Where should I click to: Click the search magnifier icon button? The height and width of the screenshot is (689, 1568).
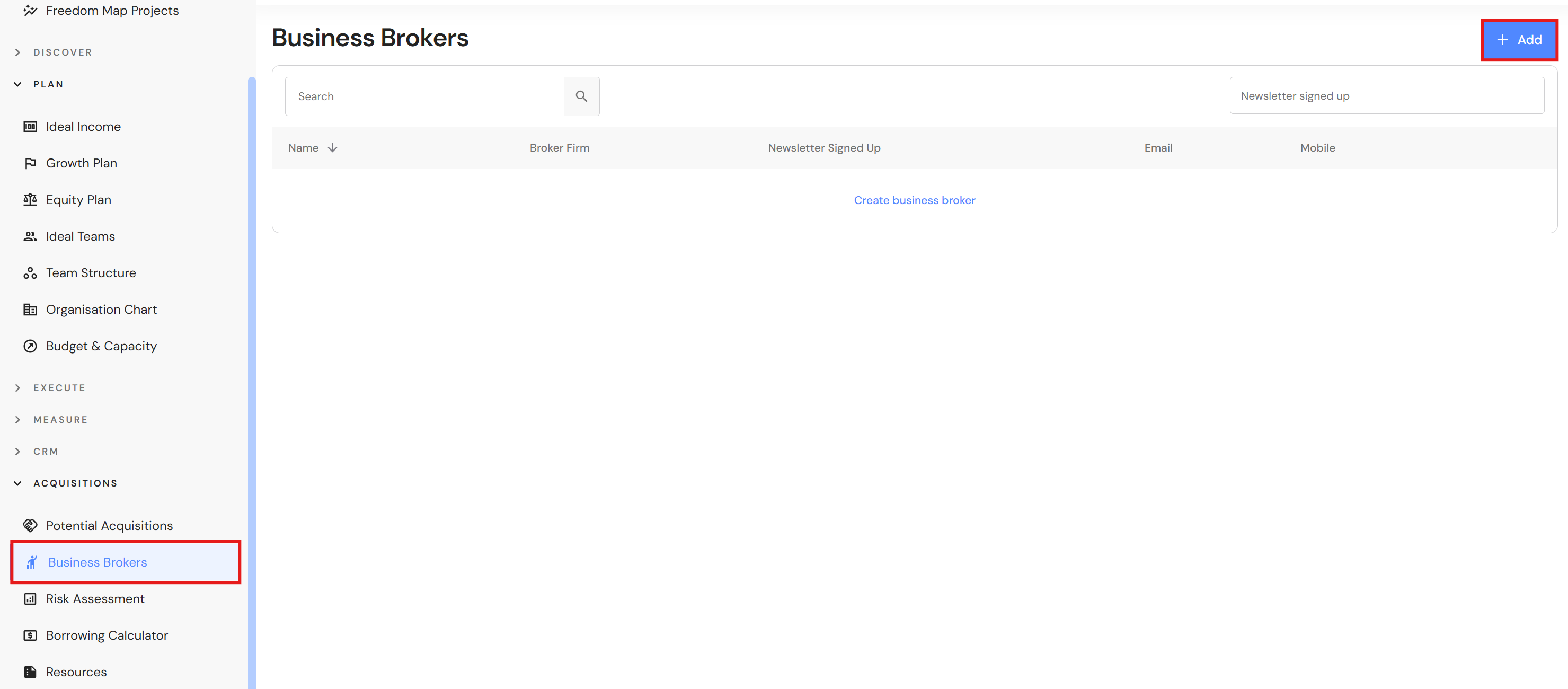[x=581, y=96]
